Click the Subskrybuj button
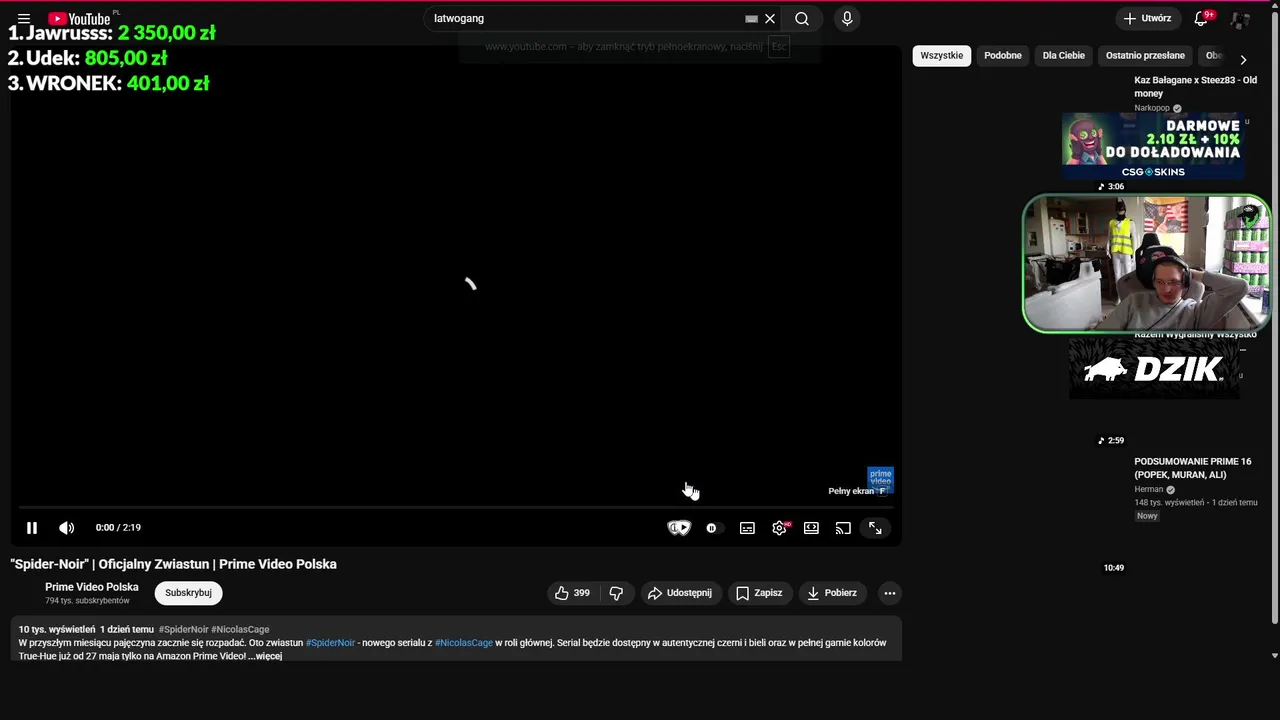This screenshot has height=720, width=1280. pyautogui.click(x=188, y=593)
